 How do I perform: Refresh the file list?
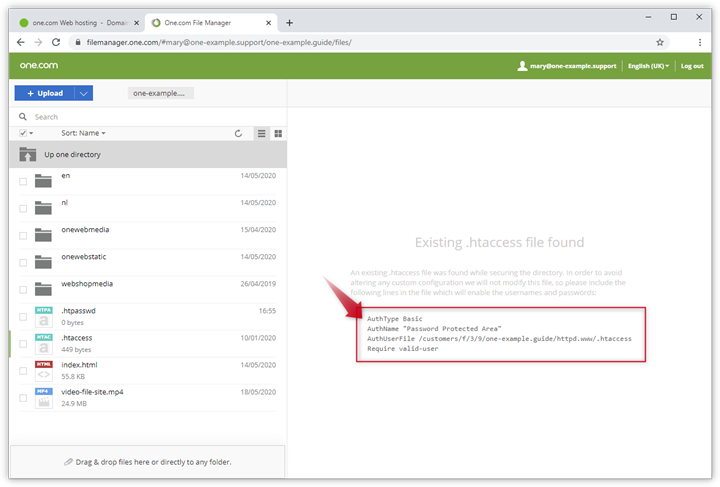pos(238,134)
